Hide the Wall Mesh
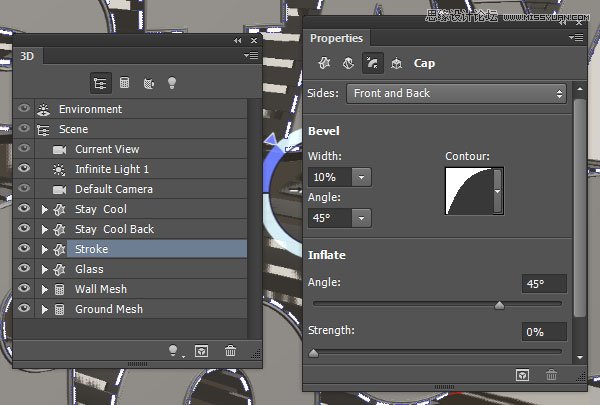The height and width of the screenshot is (405, 600). tap(24, 288)
